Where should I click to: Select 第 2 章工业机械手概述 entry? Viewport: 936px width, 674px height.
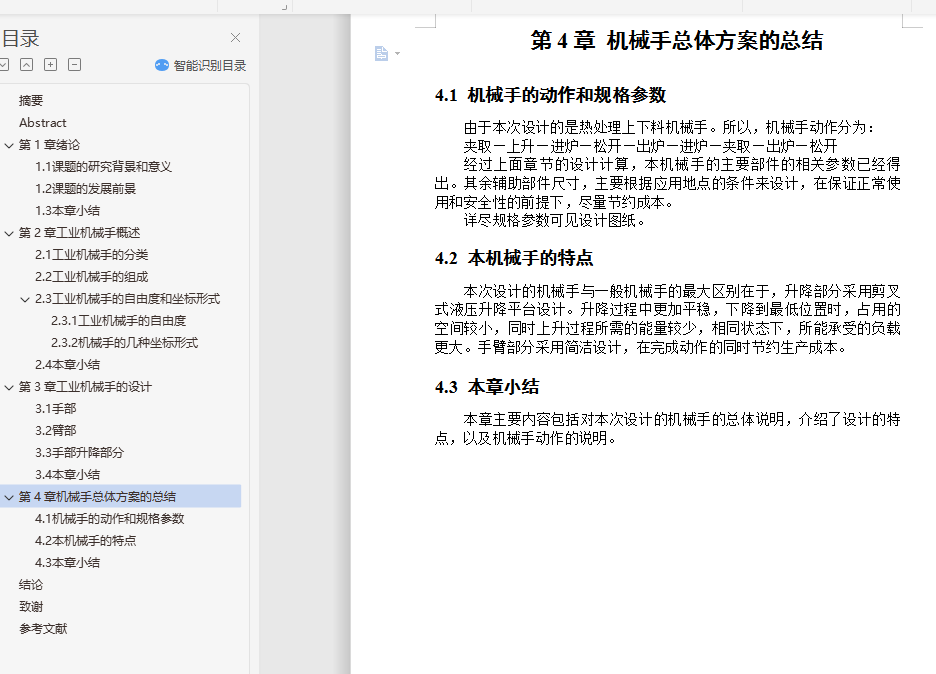tap(79, 233)
